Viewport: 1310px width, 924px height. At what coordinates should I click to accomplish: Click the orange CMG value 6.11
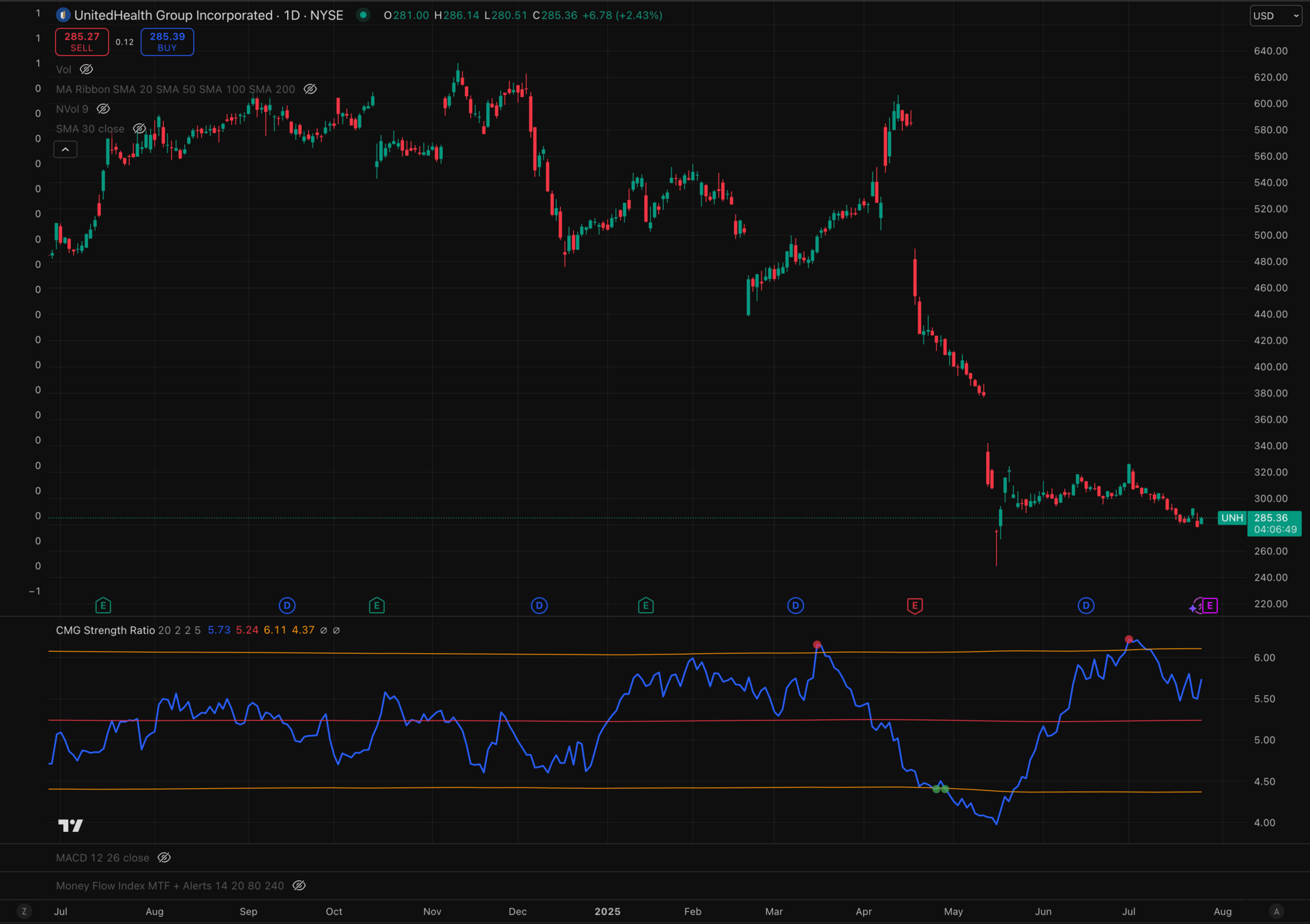[x=275, y=631]
